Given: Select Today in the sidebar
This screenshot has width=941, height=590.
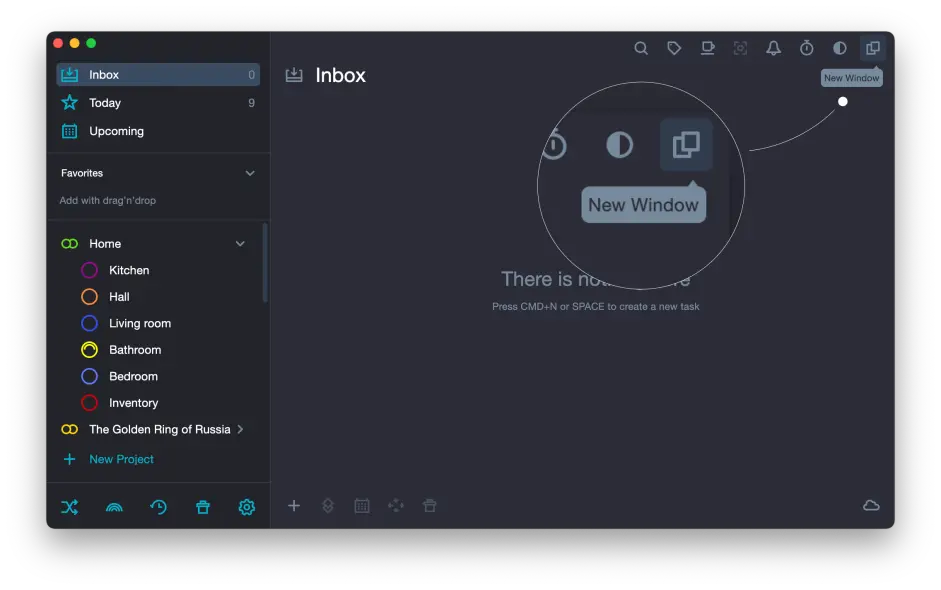Looking at the screenshot, I should click(x=105, y=103).
